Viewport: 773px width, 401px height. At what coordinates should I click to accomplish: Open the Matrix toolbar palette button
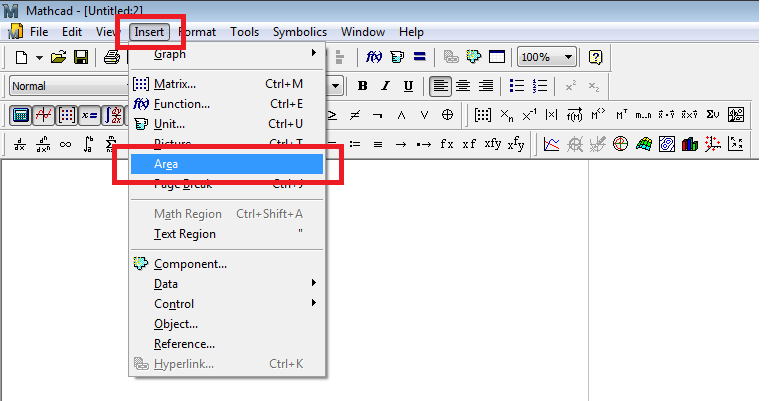point(67,115)
